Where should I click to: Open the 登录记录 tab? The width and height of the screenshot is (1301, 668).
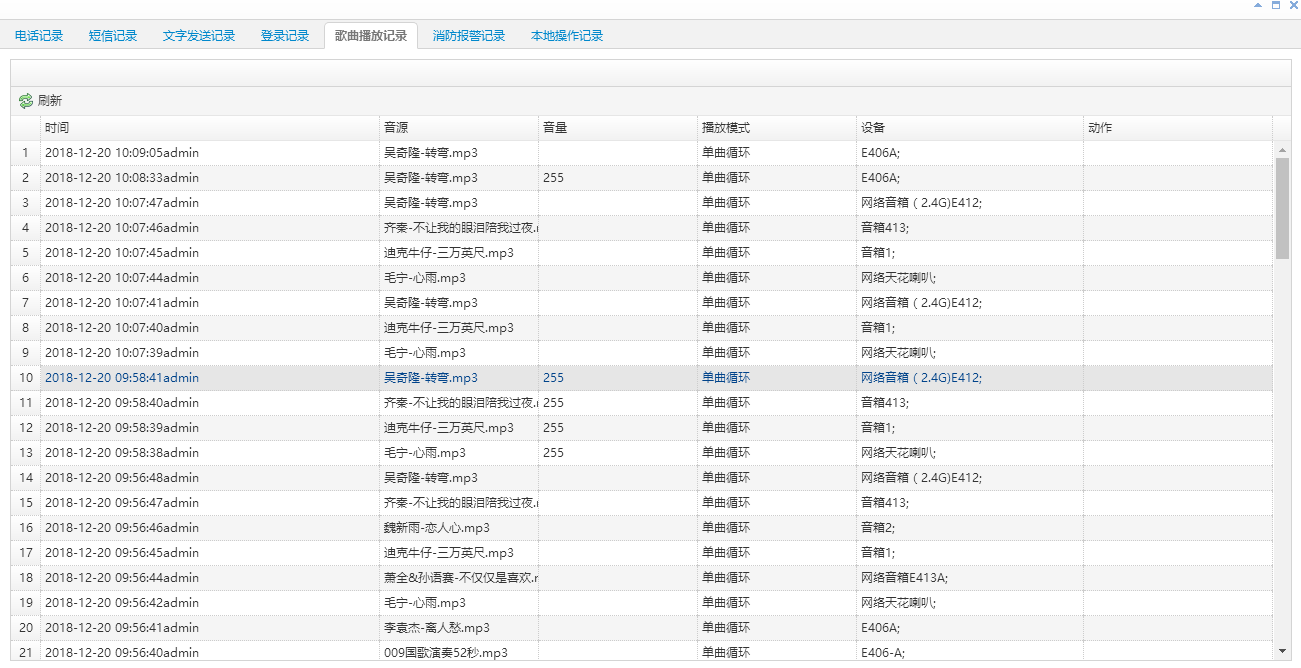tap(284, 33)
